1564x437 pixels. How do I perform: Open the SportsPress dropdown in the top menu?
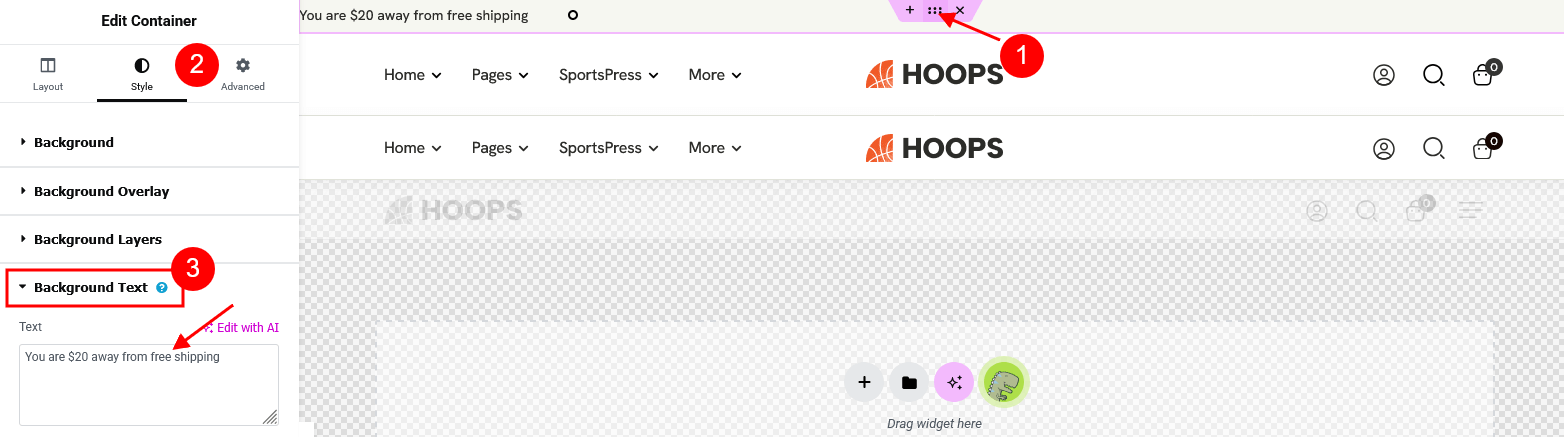pos(608,75)
